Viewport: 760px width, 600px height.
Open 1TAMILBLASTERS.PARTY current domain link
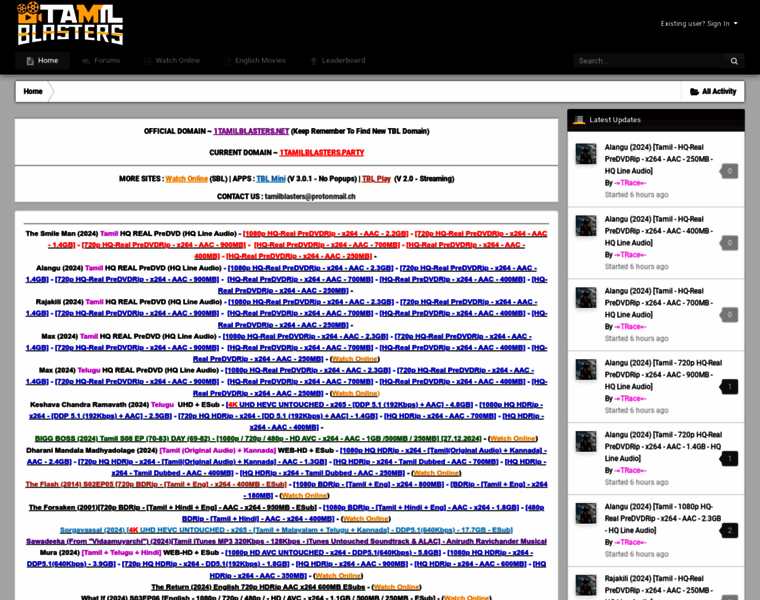point(322,153)
